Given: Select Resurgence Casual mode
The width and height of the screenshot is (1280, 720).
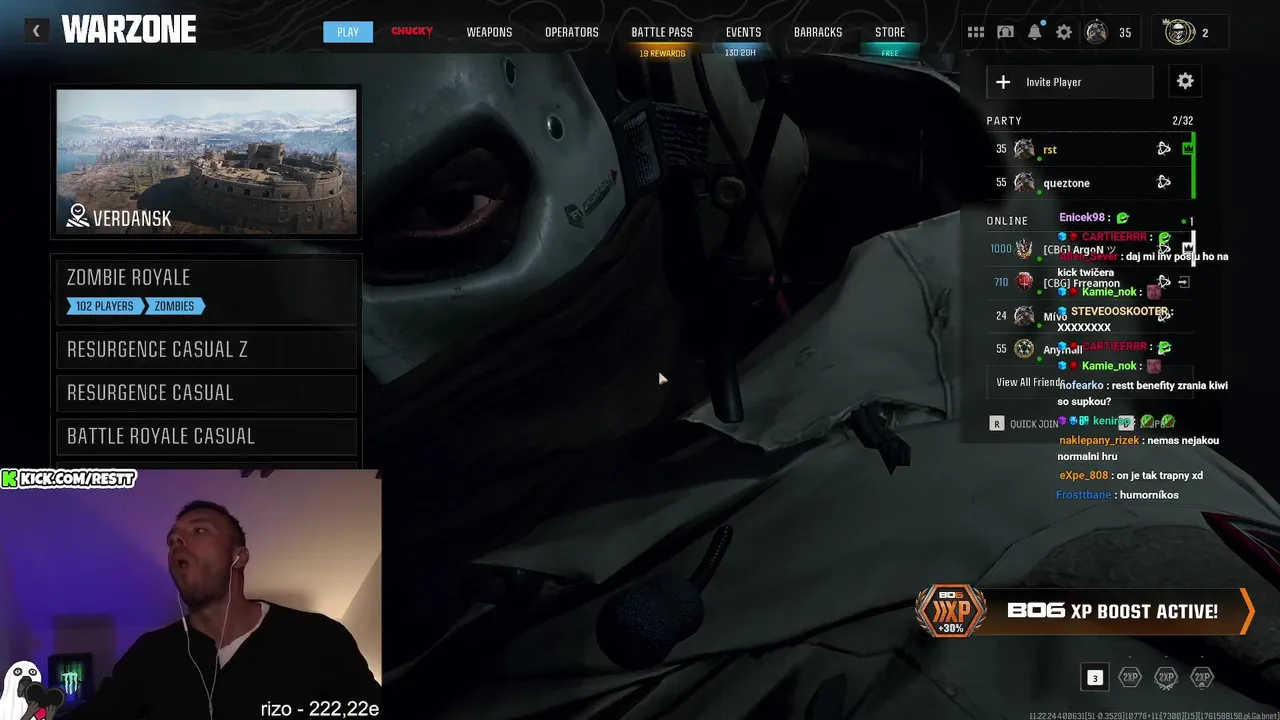Looking at the screenshot, I should coord(205,392).
